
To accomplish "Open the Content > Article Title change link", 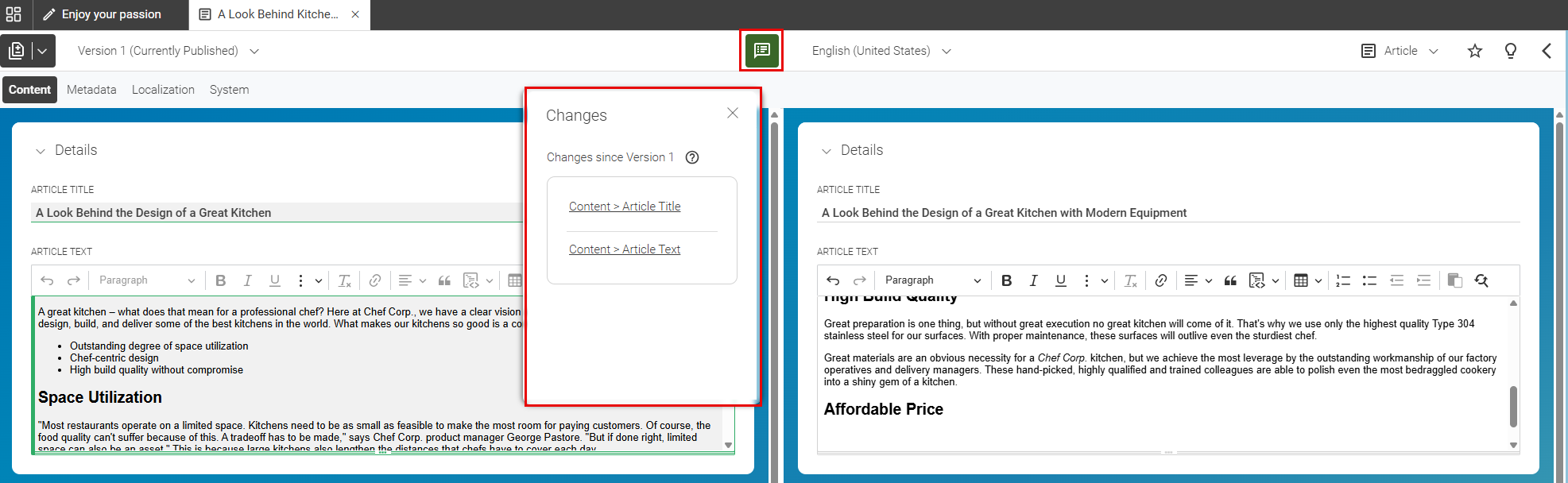I will coord(625,207).
